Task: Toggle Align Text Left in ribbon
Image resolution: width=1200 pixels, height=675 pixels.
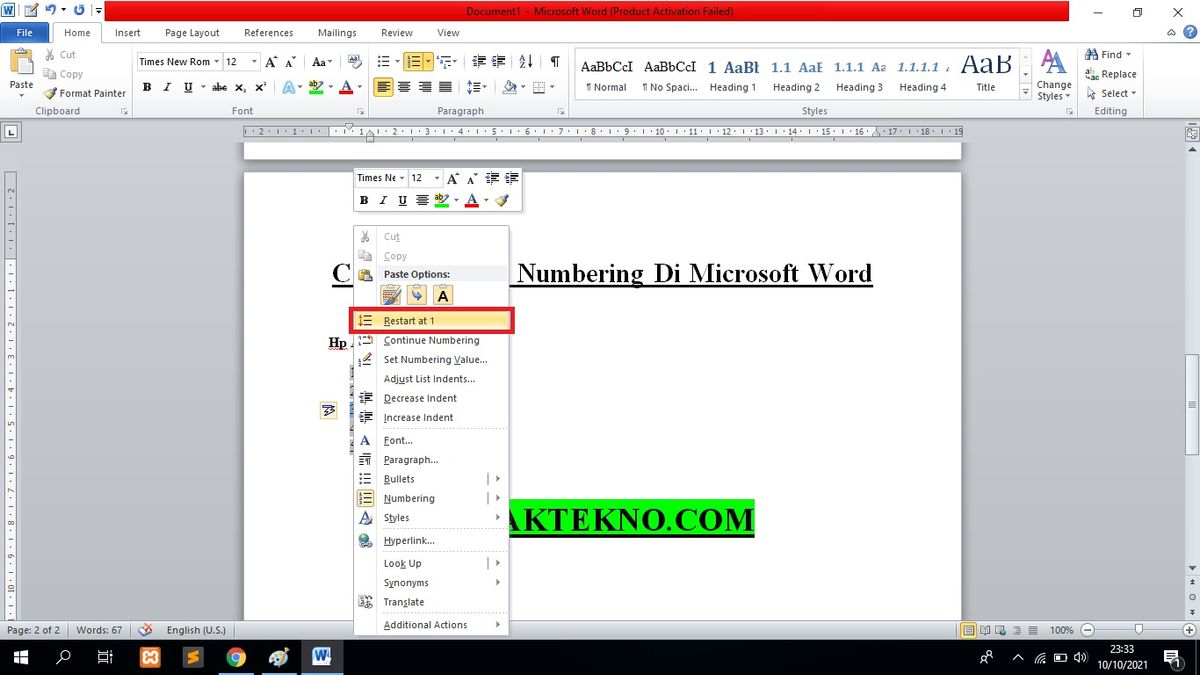Action: point(383,88)
